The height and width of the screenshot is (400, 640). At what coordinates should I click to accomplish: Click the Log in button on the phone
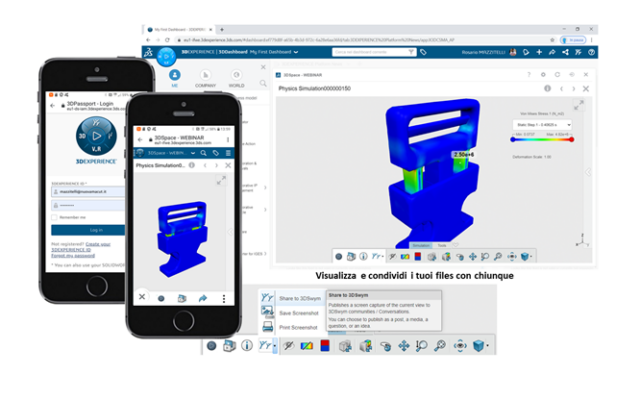(88, 230)
